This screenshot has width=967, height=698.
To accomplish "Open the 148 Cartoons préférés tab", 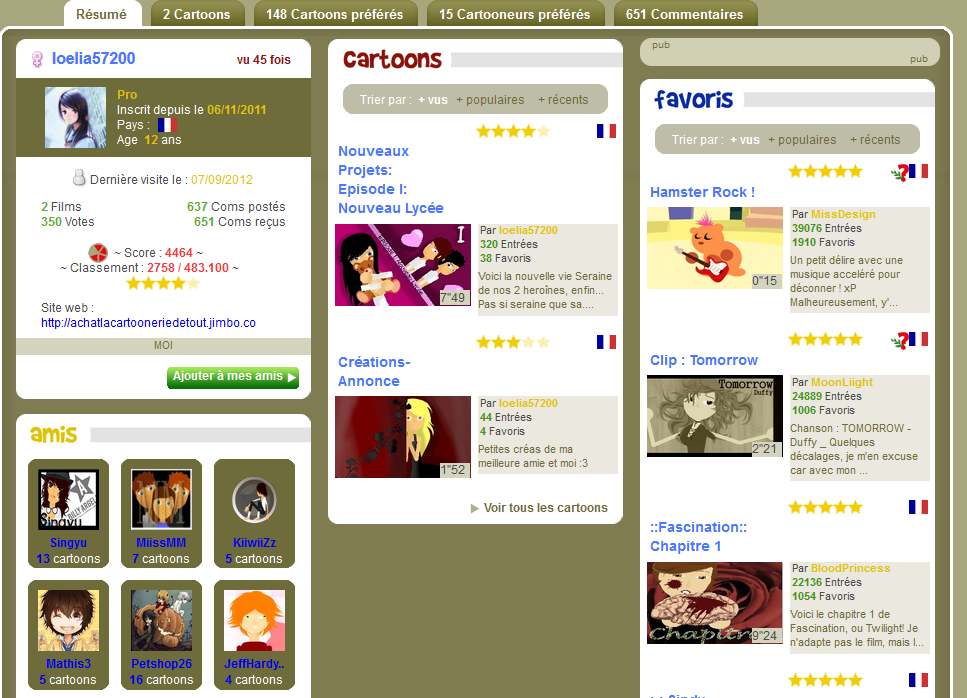I will [x=335, y=14].
